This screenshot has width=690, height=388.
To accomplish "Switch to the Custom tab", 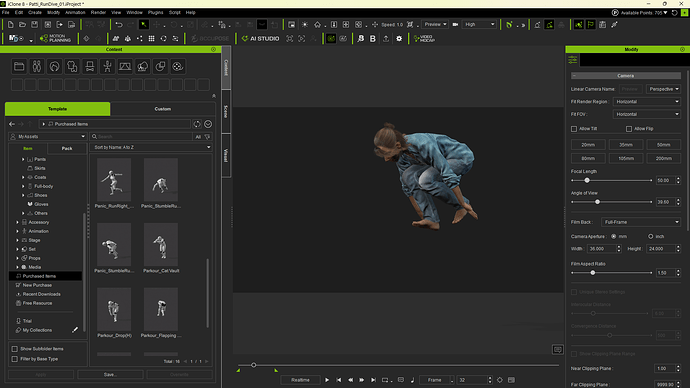I will pyautogui.click(x=163, y=109).
